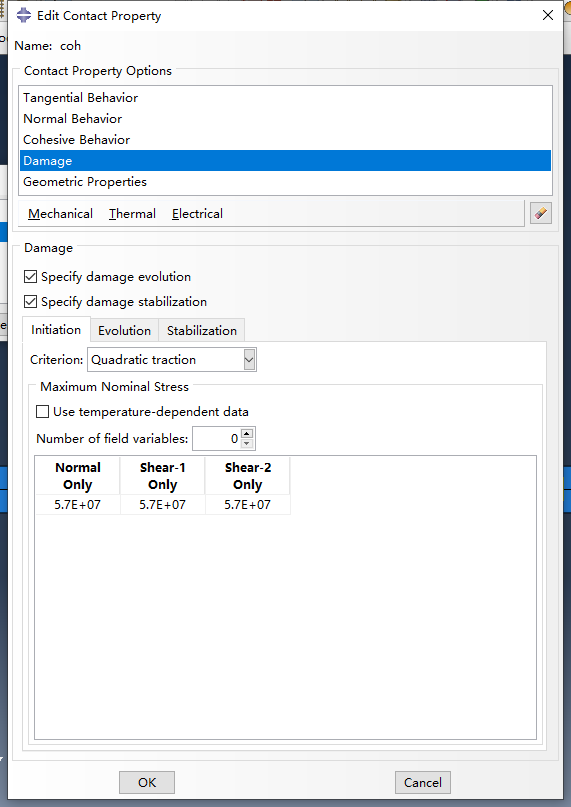Viewport: 571px width, 807px height.
Task: Click the Shear-2 Only value cell
Action: [248, 504]
